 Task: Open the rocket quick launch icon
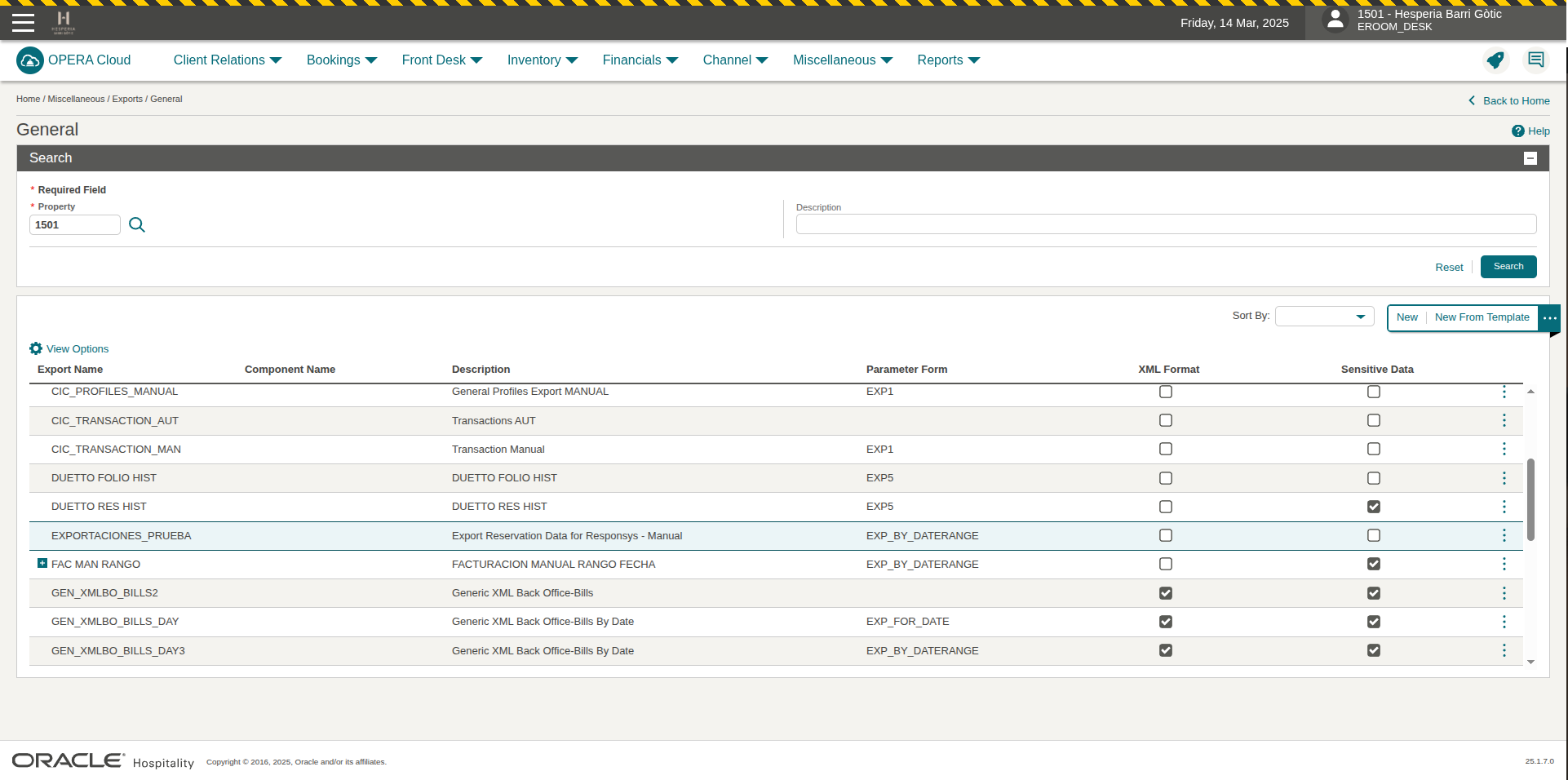click(1495, 60)
